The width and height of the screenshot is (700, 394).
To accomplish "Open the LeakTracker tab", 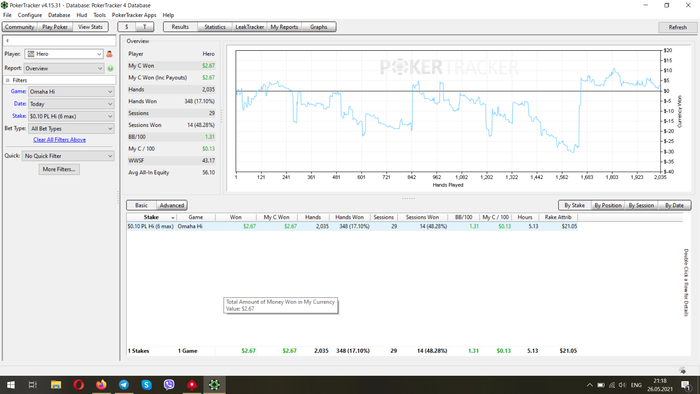I will (x=250, y=27).
